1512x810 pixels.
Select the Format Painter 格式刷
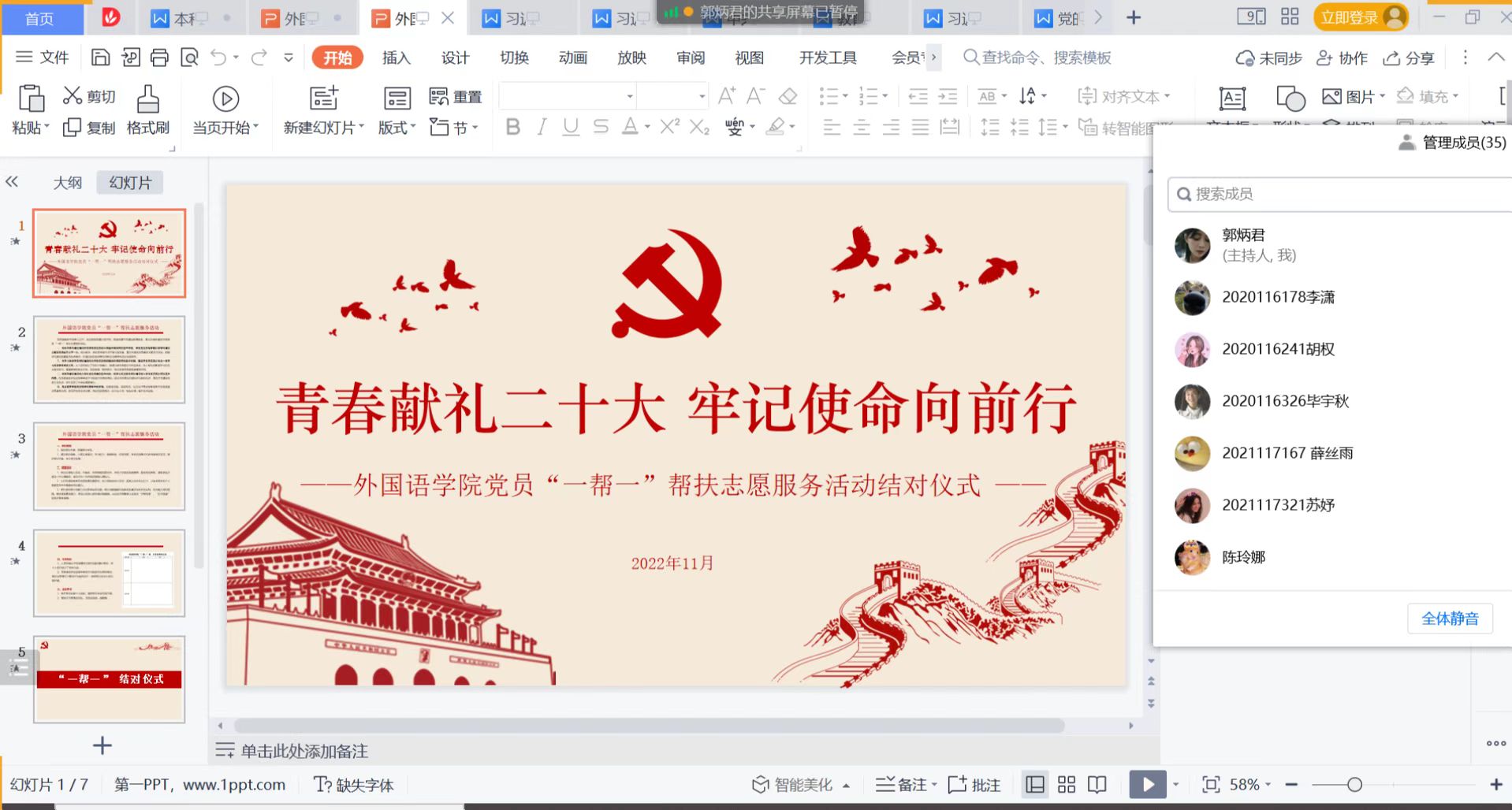click(147, 110)
